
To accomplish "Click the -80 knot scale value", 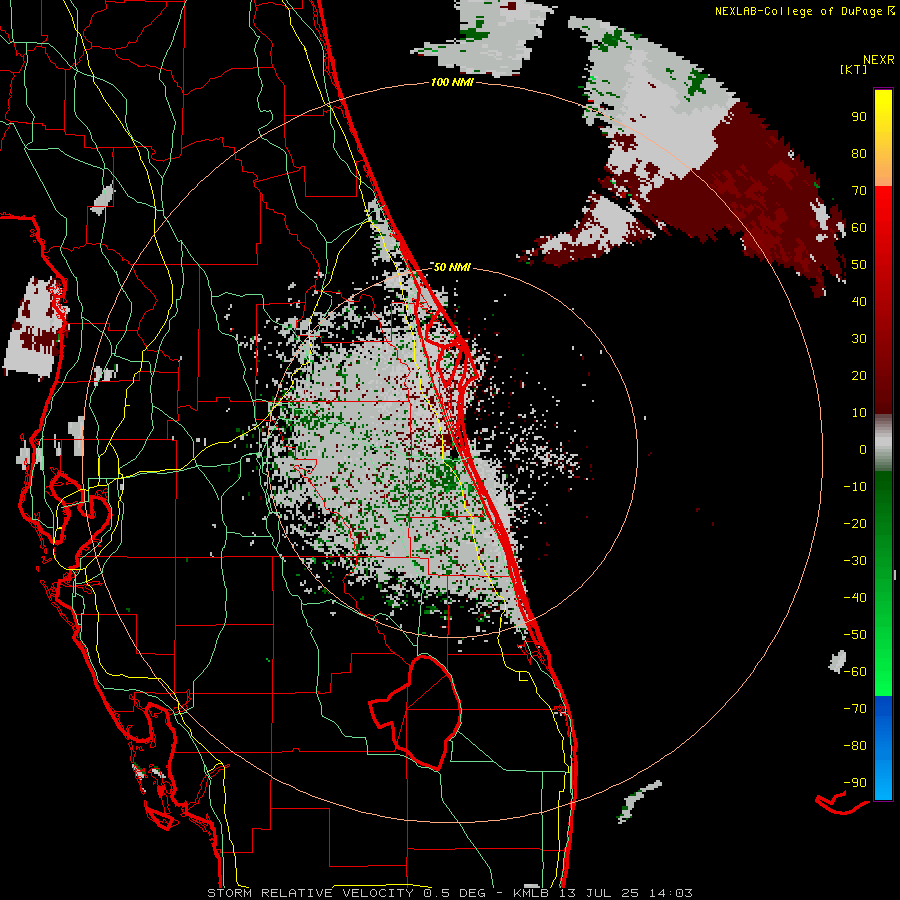I will (855, 746).
